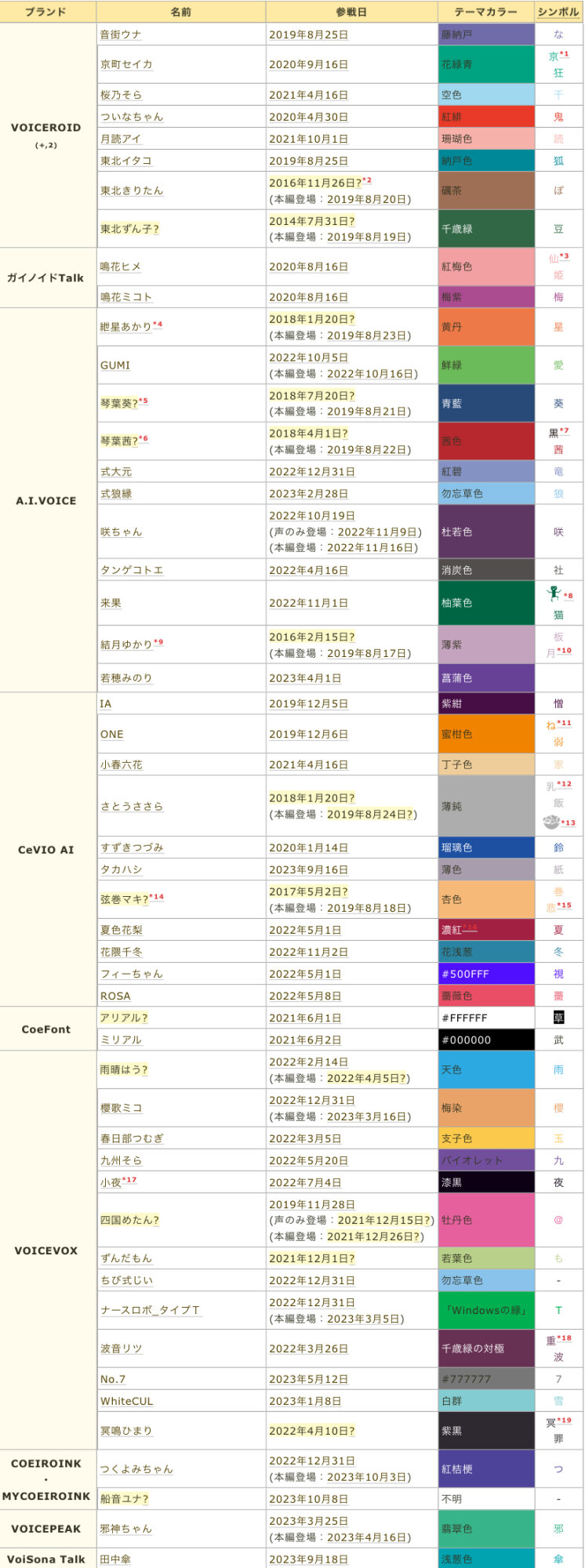Click the 「Windowsの緑」 theme color cell
Image resolution: width=585 pixels, height=1568 pixels.
tap(486, 1310)
